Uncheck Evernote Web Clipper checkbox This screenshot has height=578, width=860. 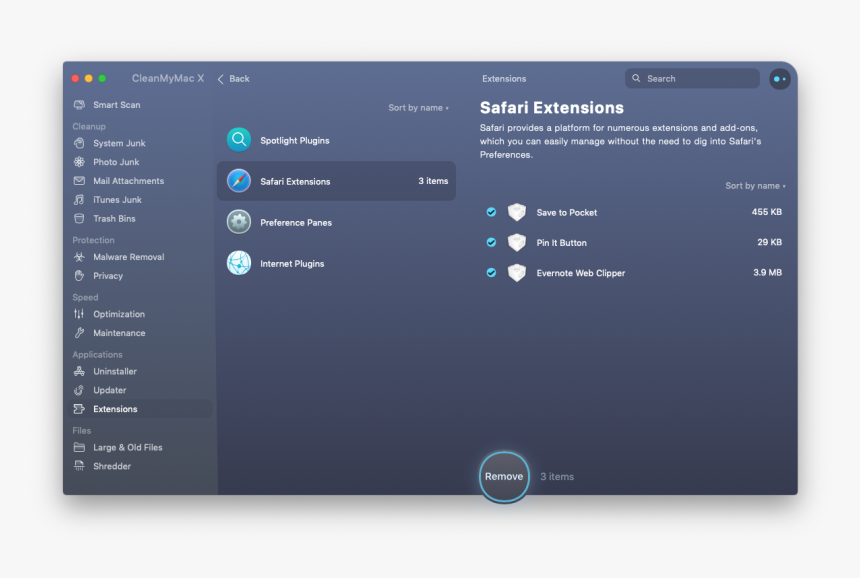pyautogui.click(x=491, y=272)
